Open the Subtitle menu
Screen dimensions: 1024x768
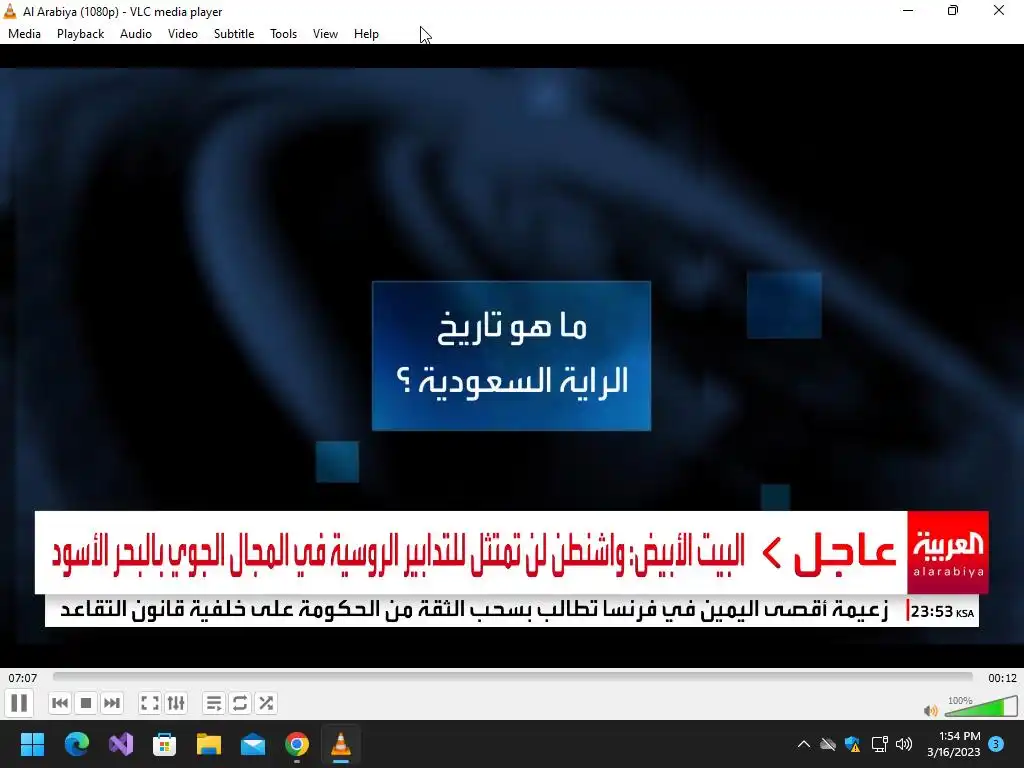click(234, 34)
